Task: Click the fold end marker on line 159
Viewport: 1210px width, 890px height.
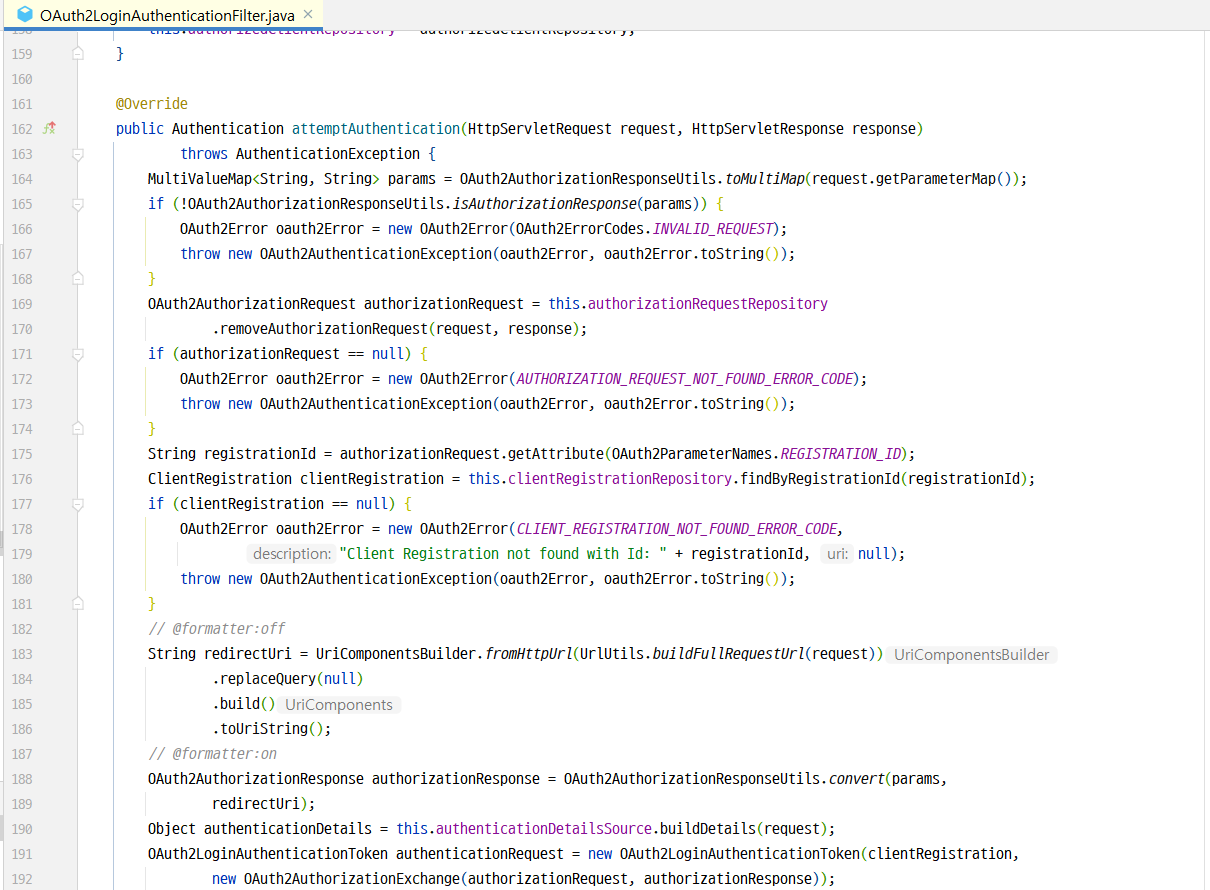Action: click(78, 54)
